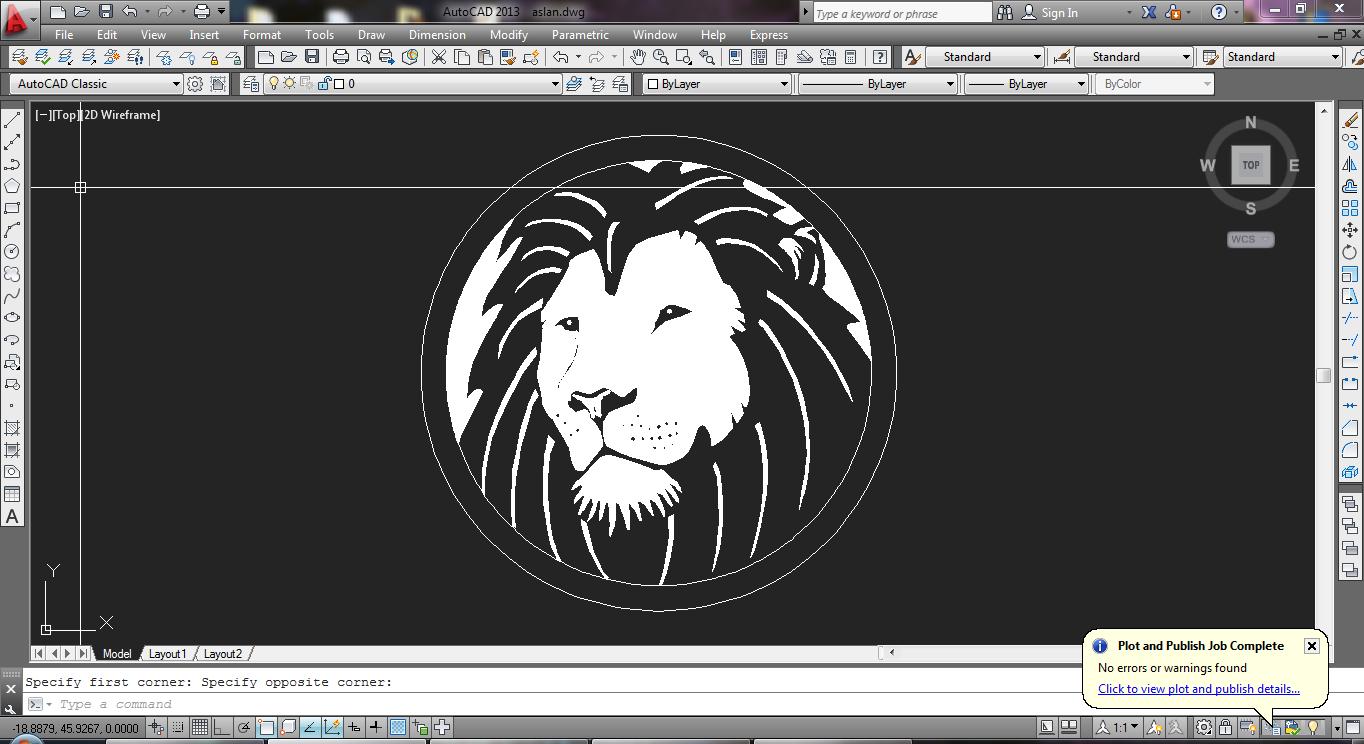Open the layer 0 dropdown list

point(555,84)
